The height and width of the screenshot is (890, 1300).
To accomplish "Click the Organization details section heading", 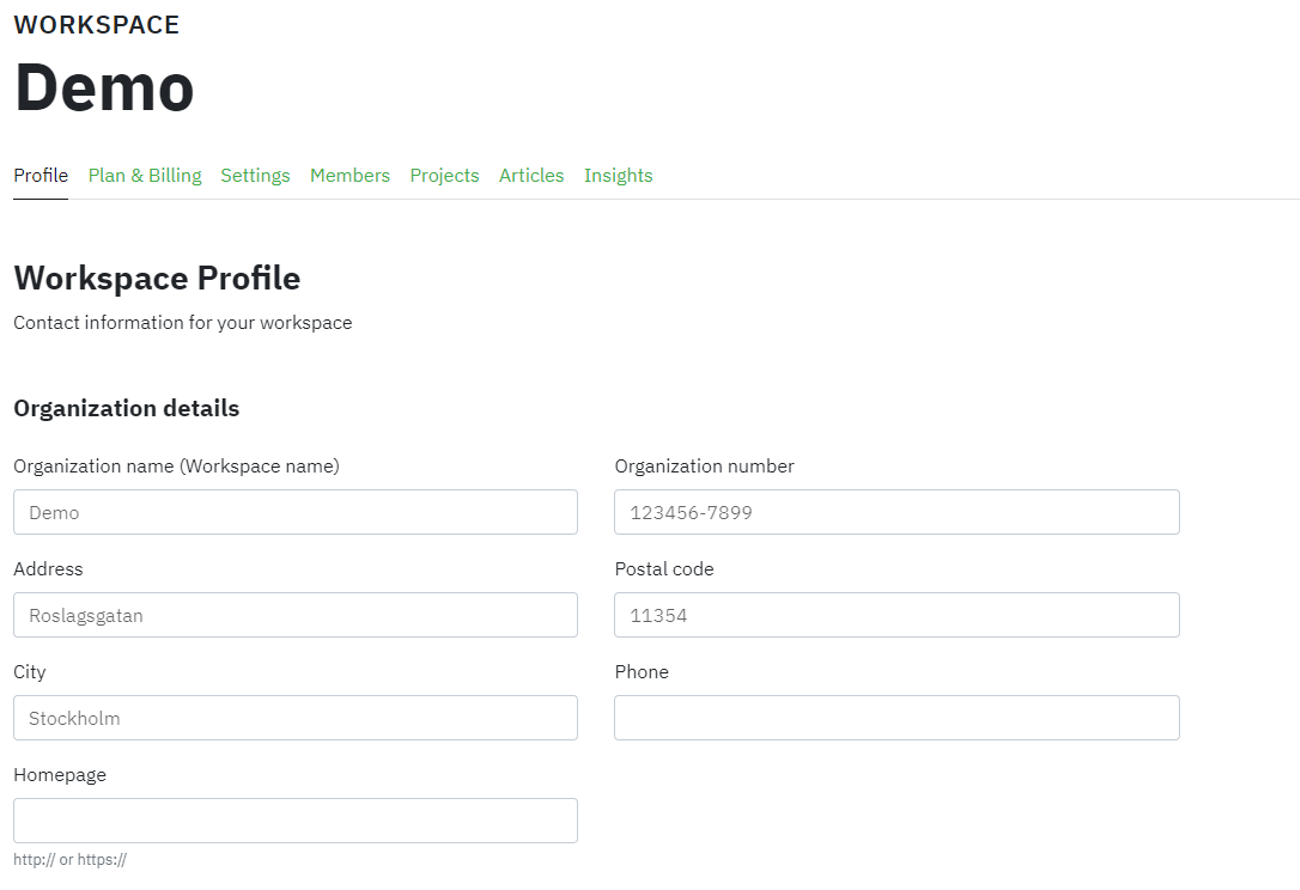I will (126, 408).
